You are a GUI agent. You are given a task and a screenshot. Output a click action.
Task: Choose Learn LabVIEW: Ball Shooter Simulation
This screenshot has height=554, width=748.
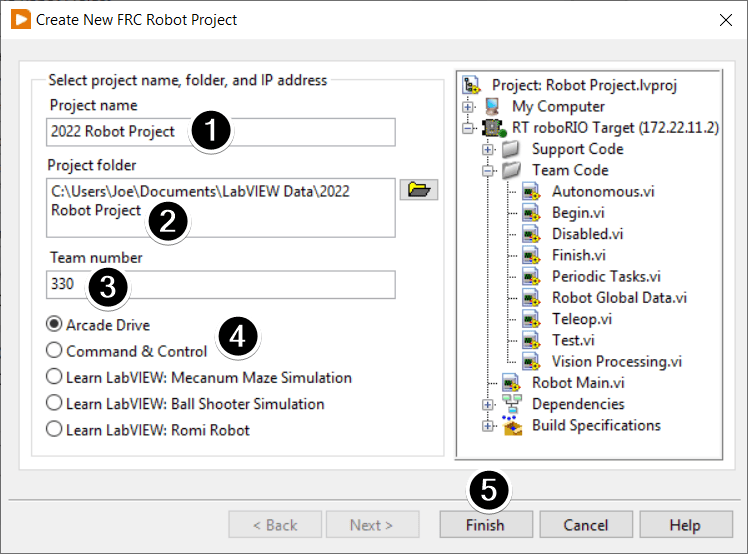point(54,403)
